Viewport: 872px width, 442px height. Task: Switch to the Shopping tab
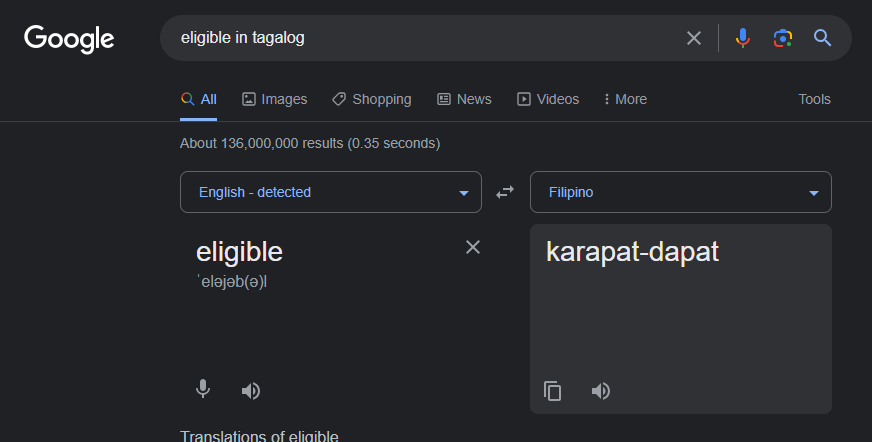tap(371, 99)
